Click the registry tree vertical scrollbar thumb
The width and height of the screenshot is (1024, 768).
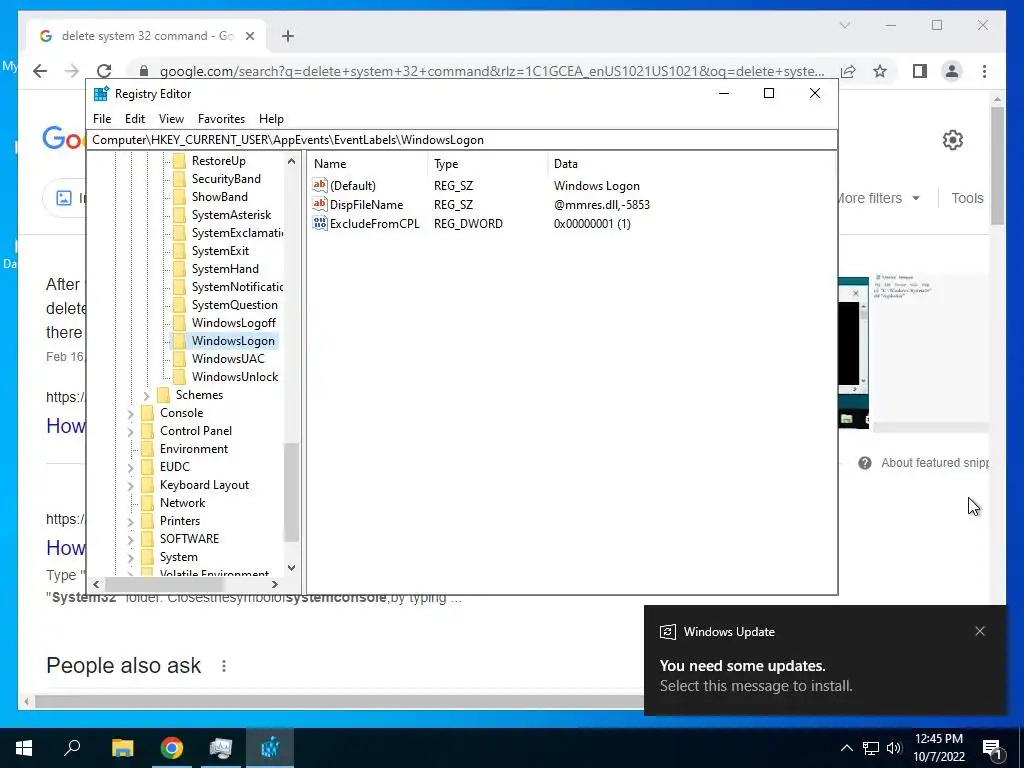291,492
